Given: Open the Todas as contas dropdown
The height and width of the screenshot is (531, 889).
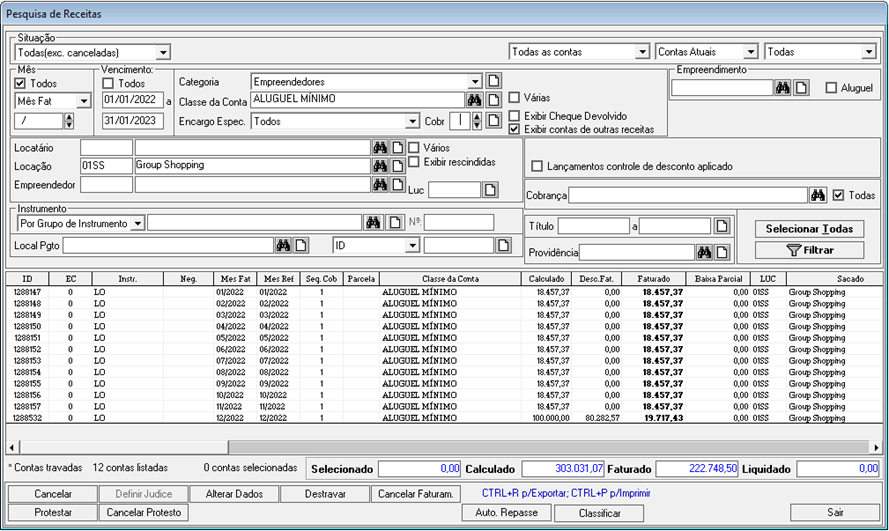Looking at the screenshot, I should (x=642, y=52).
